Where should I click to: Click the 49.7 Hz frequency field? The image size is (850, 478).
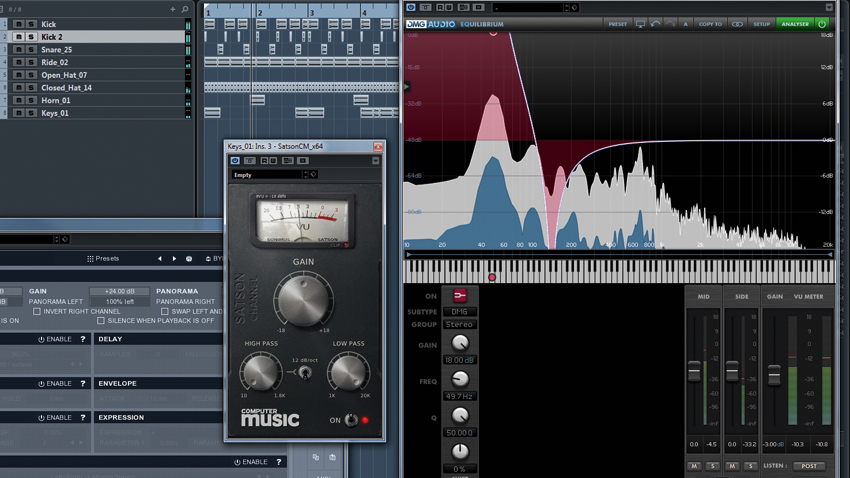click(459, 397)
